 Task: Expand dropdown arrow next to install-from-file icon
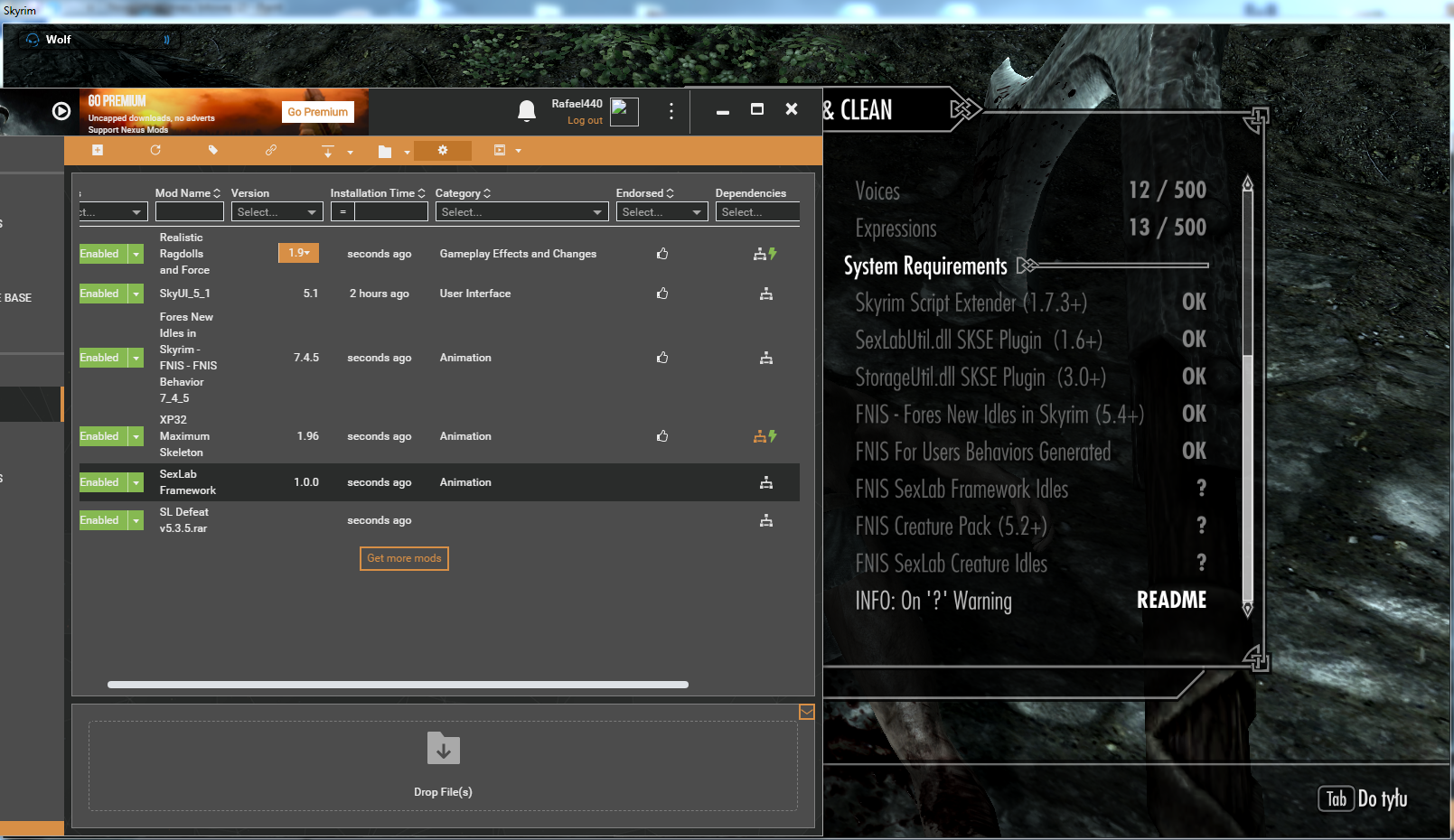(x=350, y=153)
